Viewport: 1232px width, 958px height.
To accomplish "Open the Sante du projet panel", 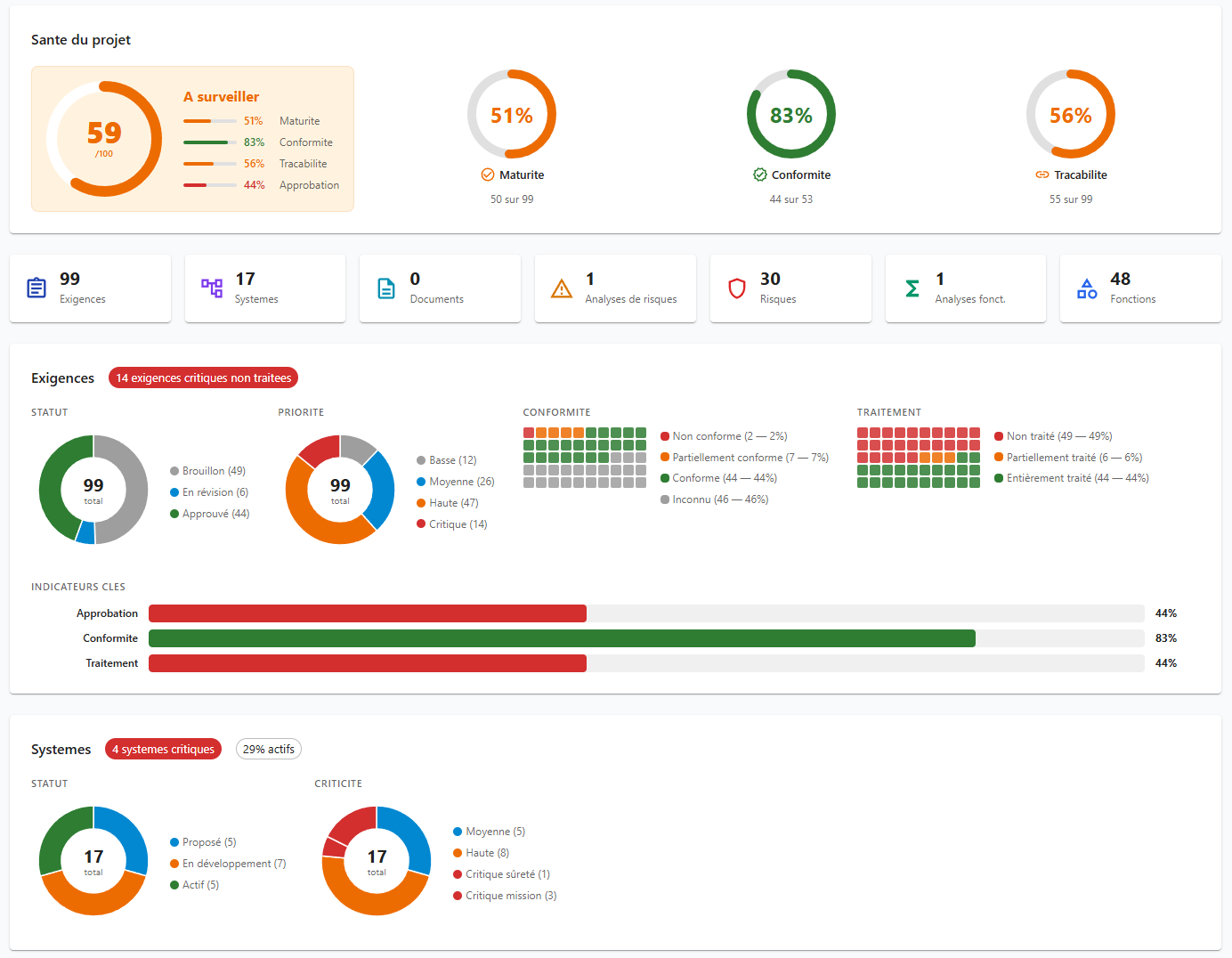I will click(x=81, y=39).
